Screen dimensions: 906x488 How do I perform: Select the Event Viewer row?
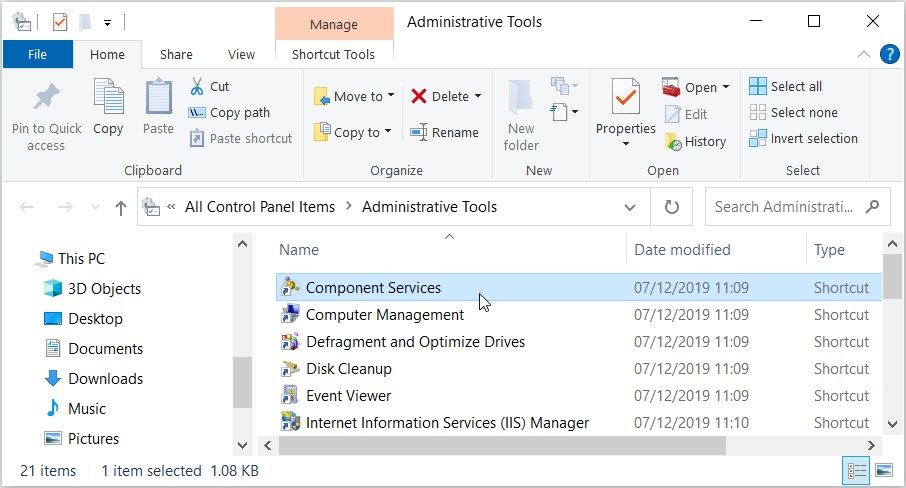point(580,396)
